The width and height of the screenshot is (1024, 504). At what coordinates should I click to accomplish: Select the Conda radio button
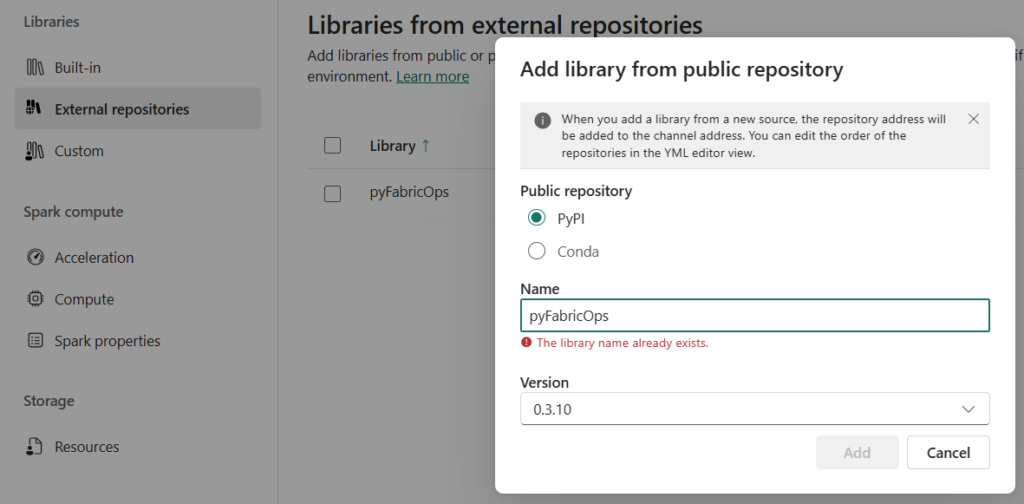537,252
